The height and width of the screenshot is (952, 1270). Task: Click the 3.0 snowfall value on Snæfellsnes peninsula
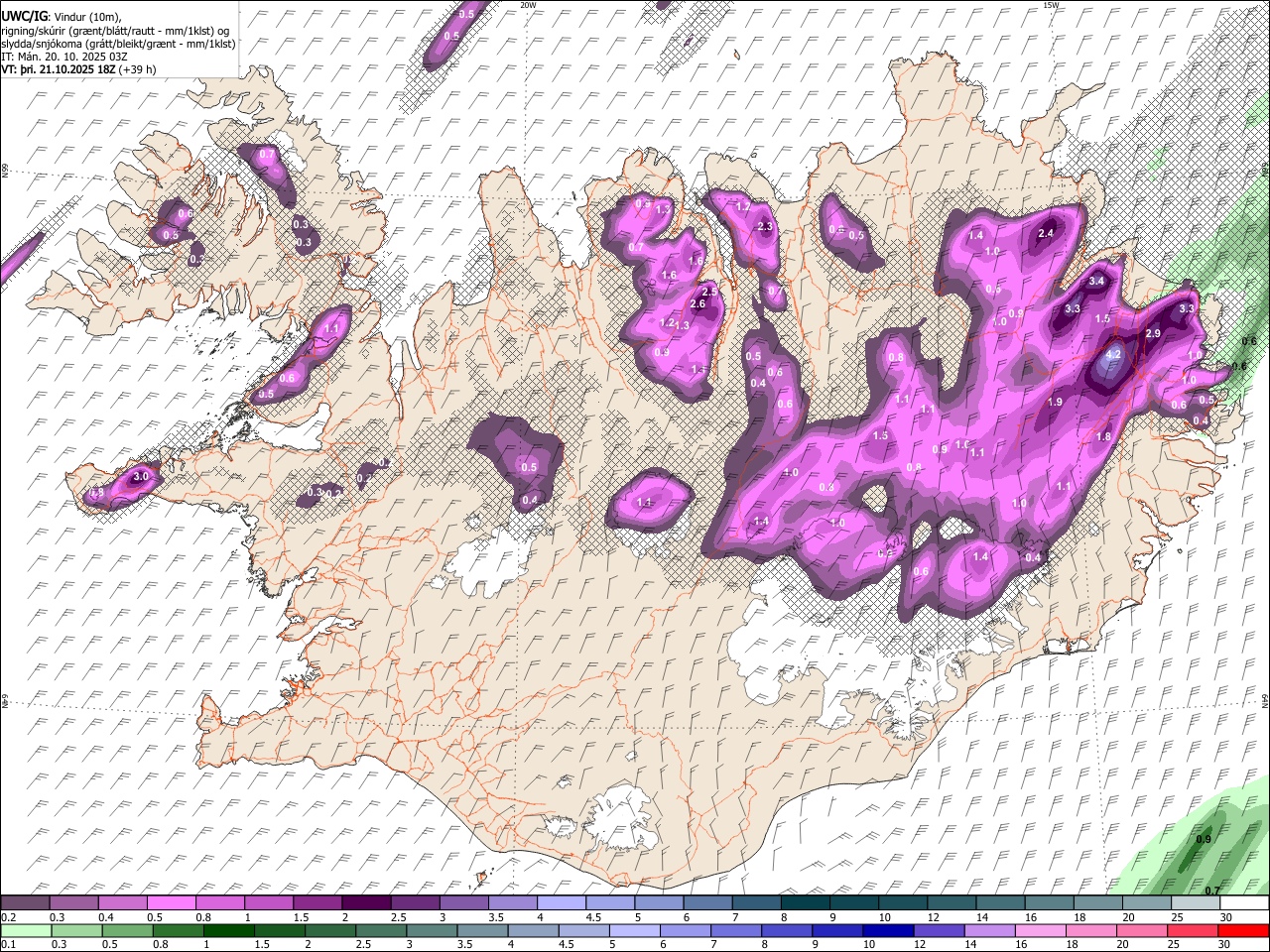pos(141,477)
